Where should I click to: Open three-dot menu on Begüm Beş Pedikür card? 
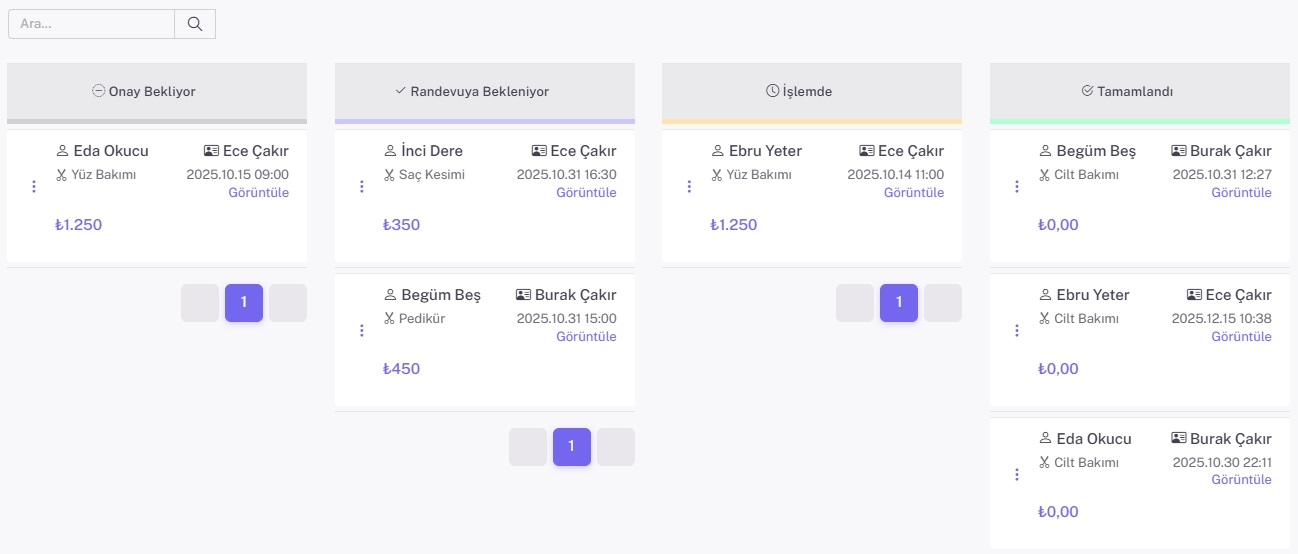pyautogui.click(x=362, y=331)
